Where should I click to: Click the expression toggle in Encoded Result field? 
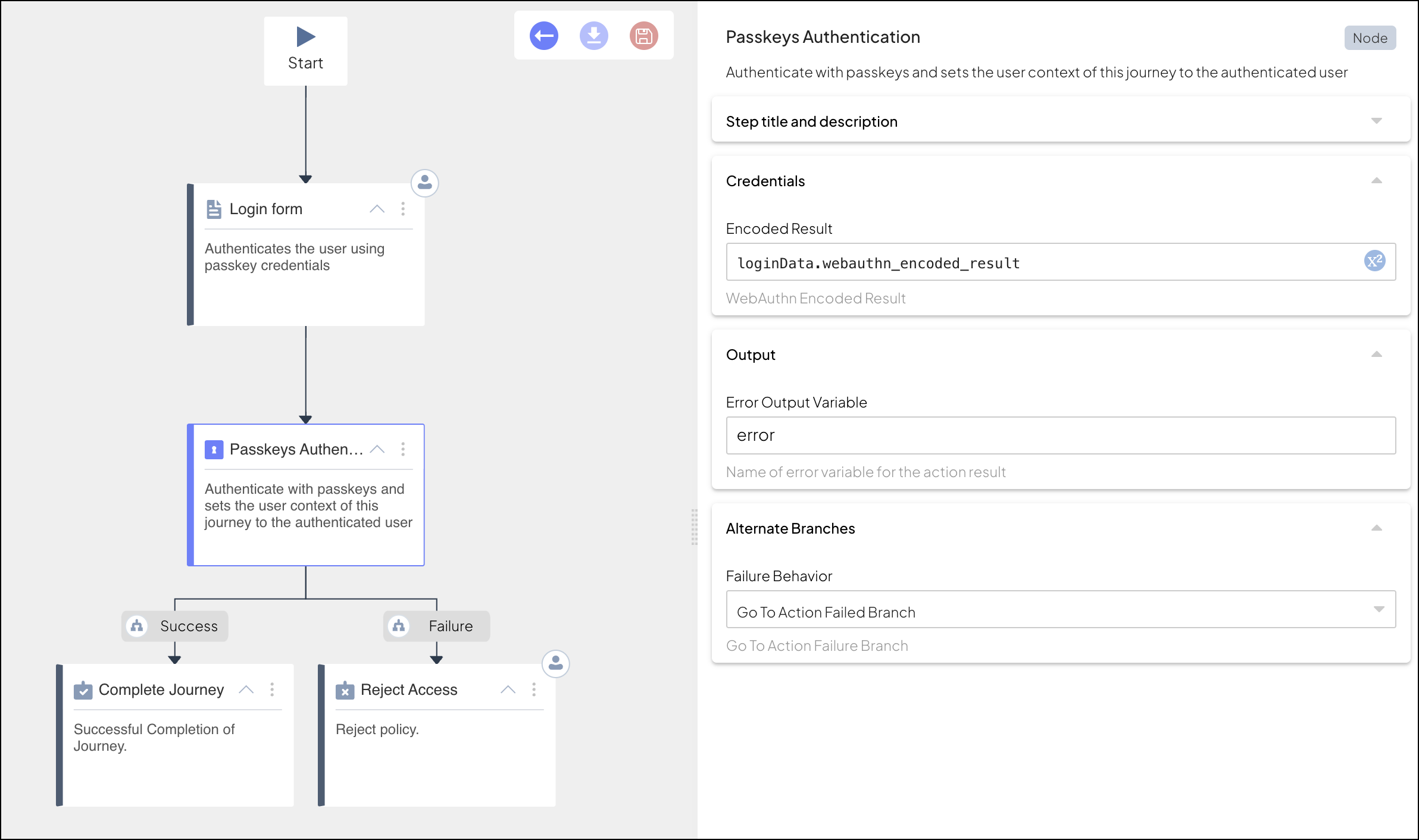point(1374,261)
